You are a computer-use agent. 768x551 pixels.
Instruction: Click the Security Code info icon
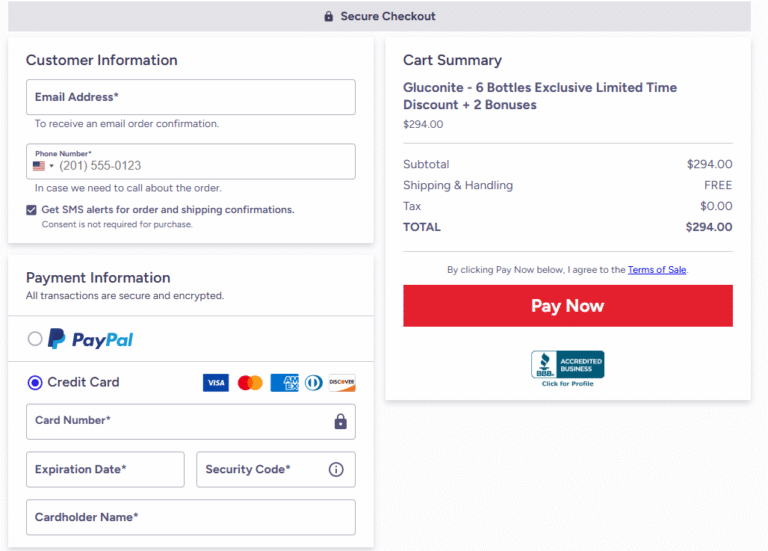336,469
